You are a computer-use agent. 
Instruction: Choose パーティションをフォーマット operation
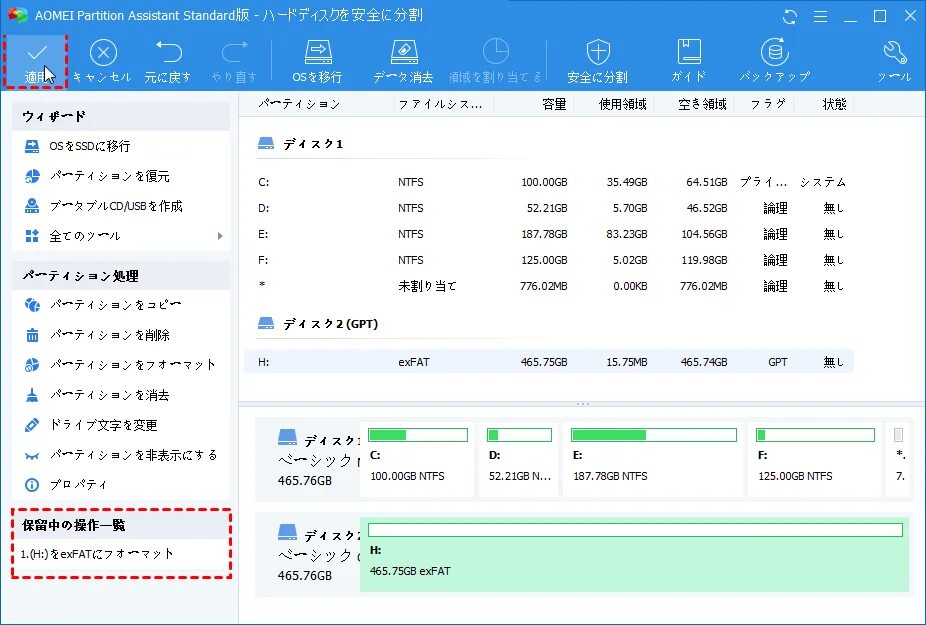[x=121, y=365]
